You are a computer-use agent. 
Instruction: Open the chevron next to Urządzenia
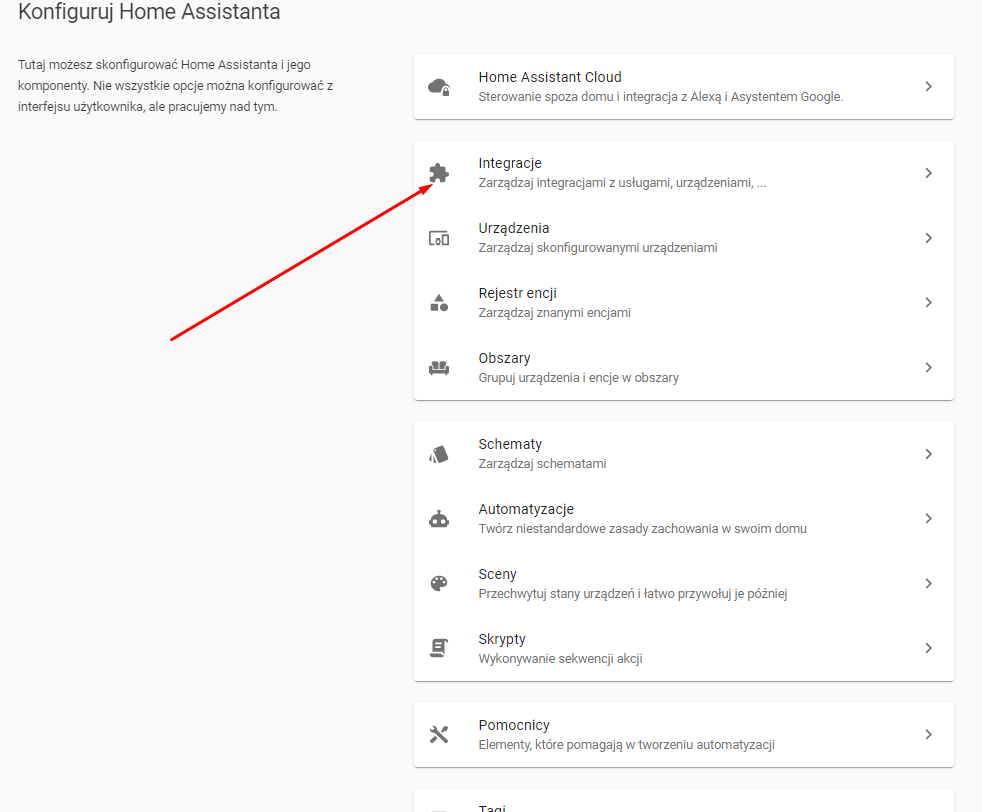point(929,238)
